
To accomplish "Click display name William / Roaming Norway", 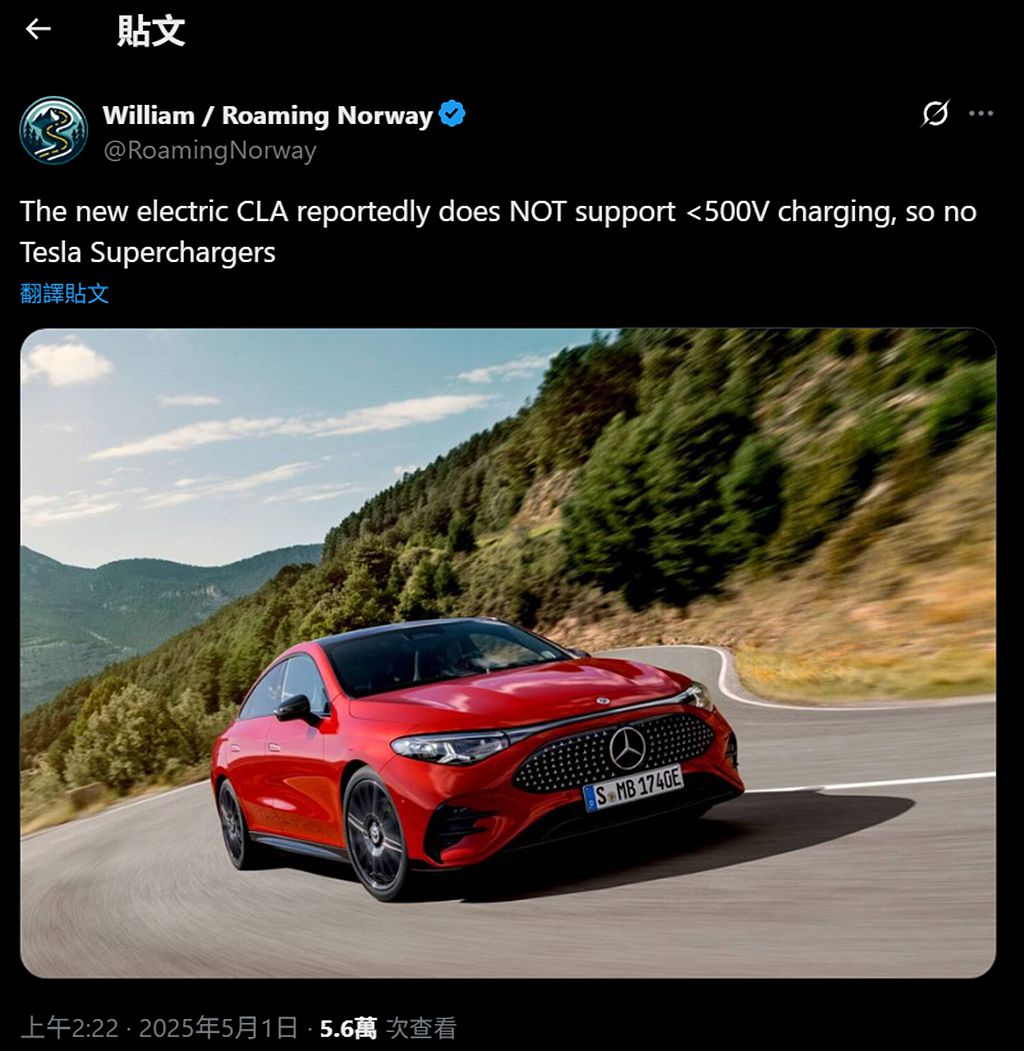I will tap(267, 115).
